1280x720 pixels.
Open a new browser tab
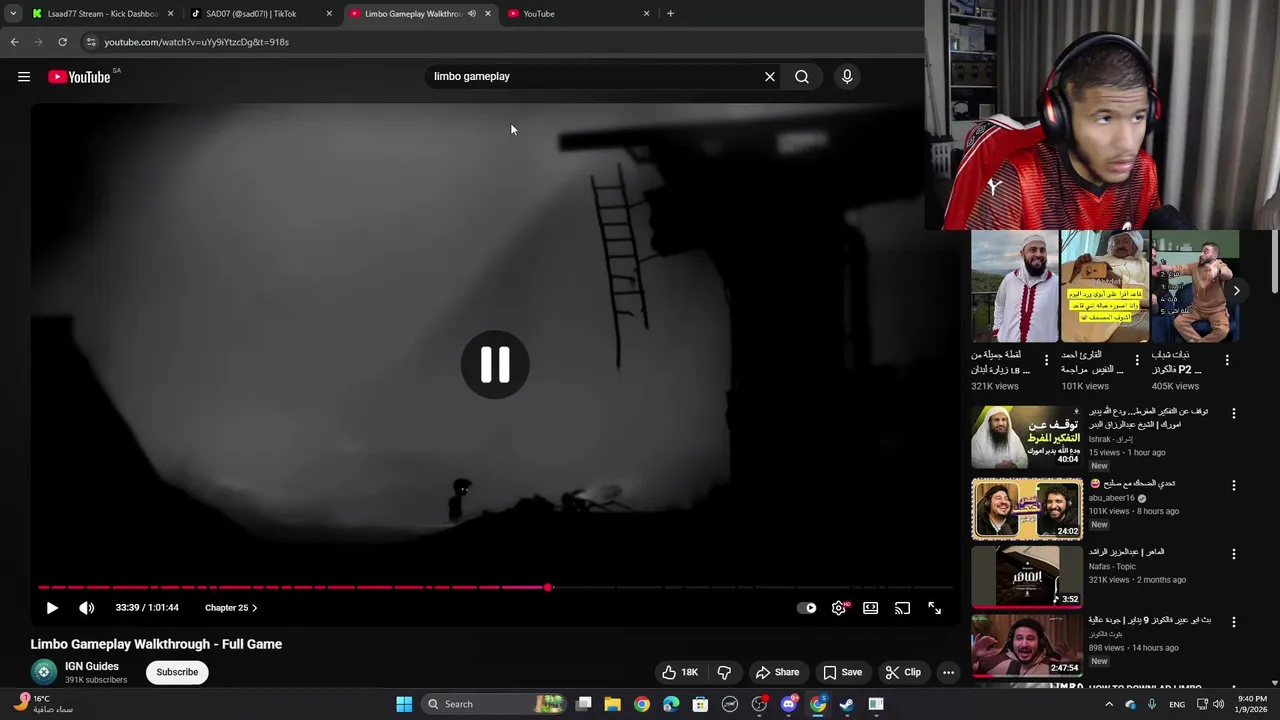pyautogui.click(x=670, y=14)
